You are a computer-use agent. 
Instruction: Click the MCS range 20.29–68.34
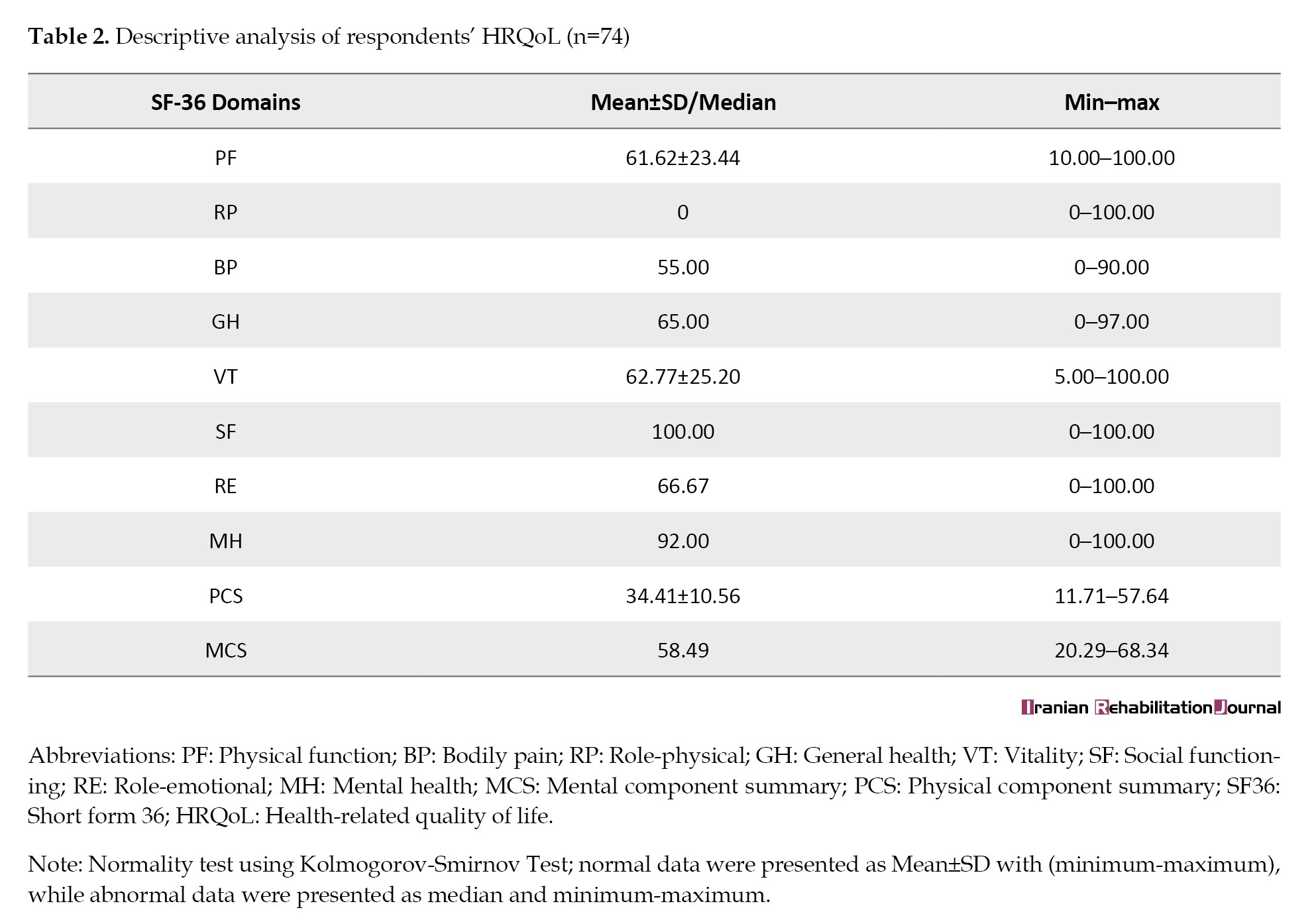(x=1111, y=650)
